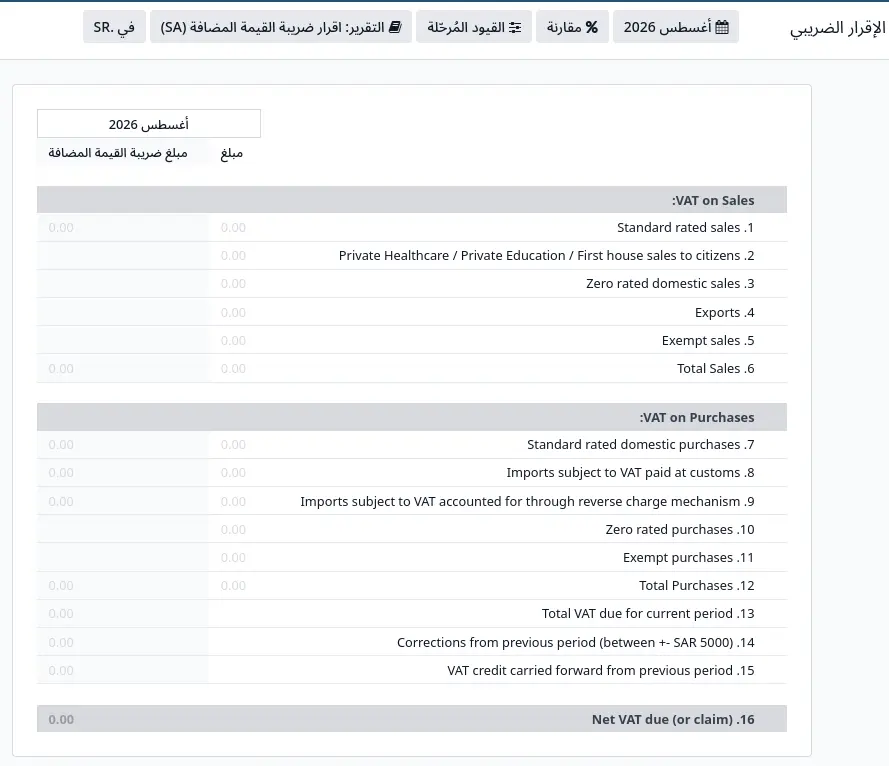Expand the القيود المُرحّلة filter options

pyautogui.click(x=474, y=27)
